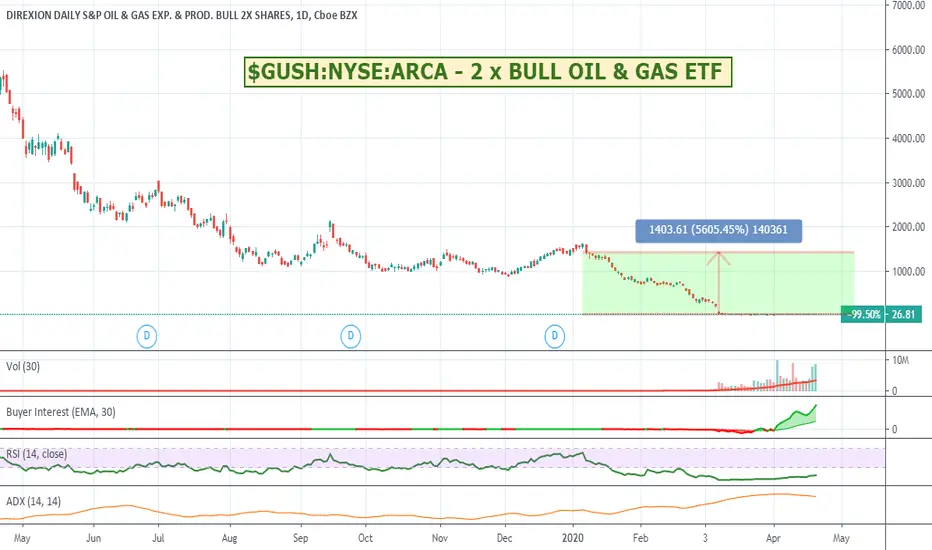Screen dimensions: 932x550
Task: Click the 3000.00 price axis label
Action: [x=908, y=183]
